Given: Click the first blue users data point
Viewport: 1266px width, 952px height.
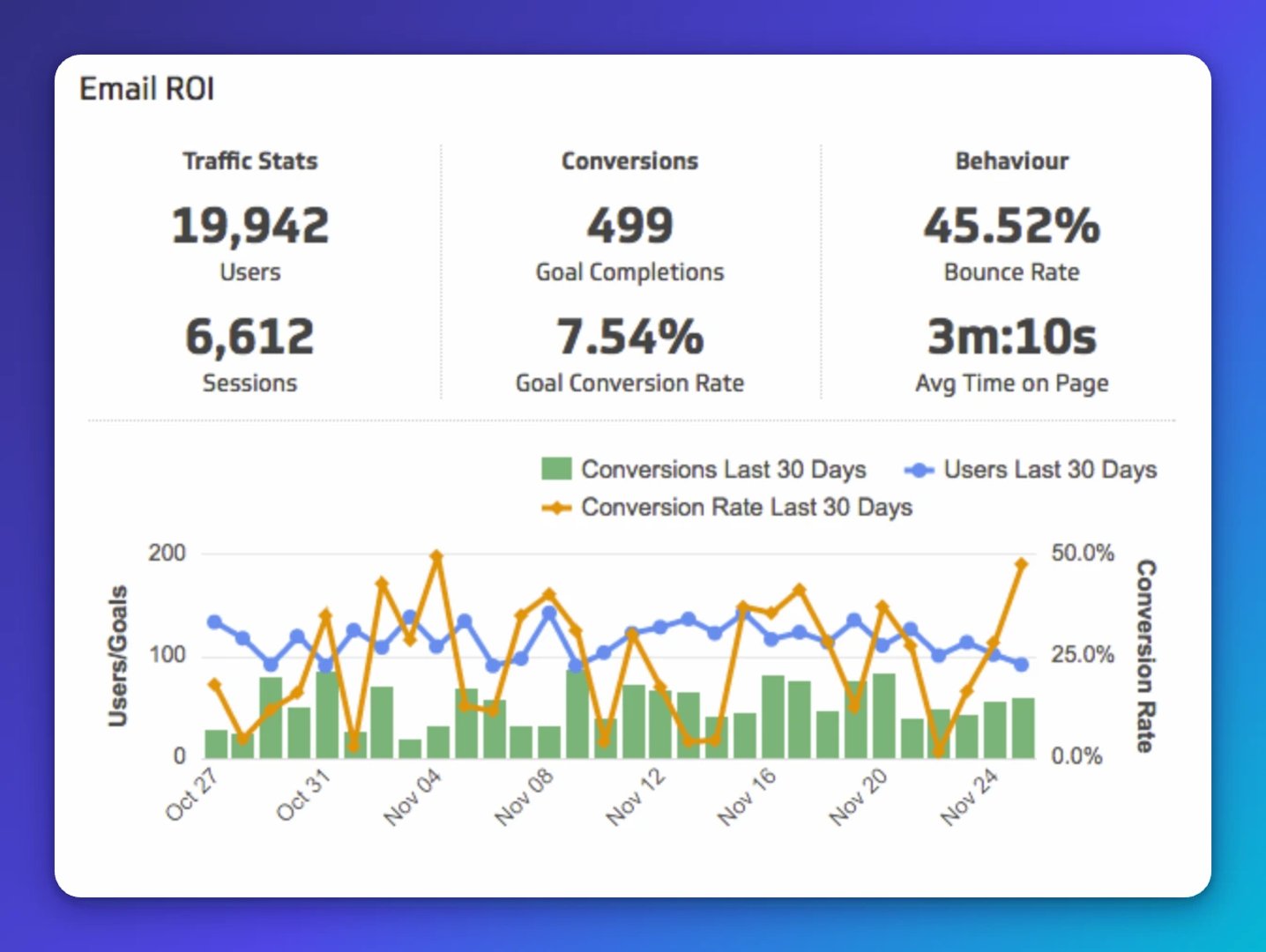Looking at the screenshot, I should 214,622.
